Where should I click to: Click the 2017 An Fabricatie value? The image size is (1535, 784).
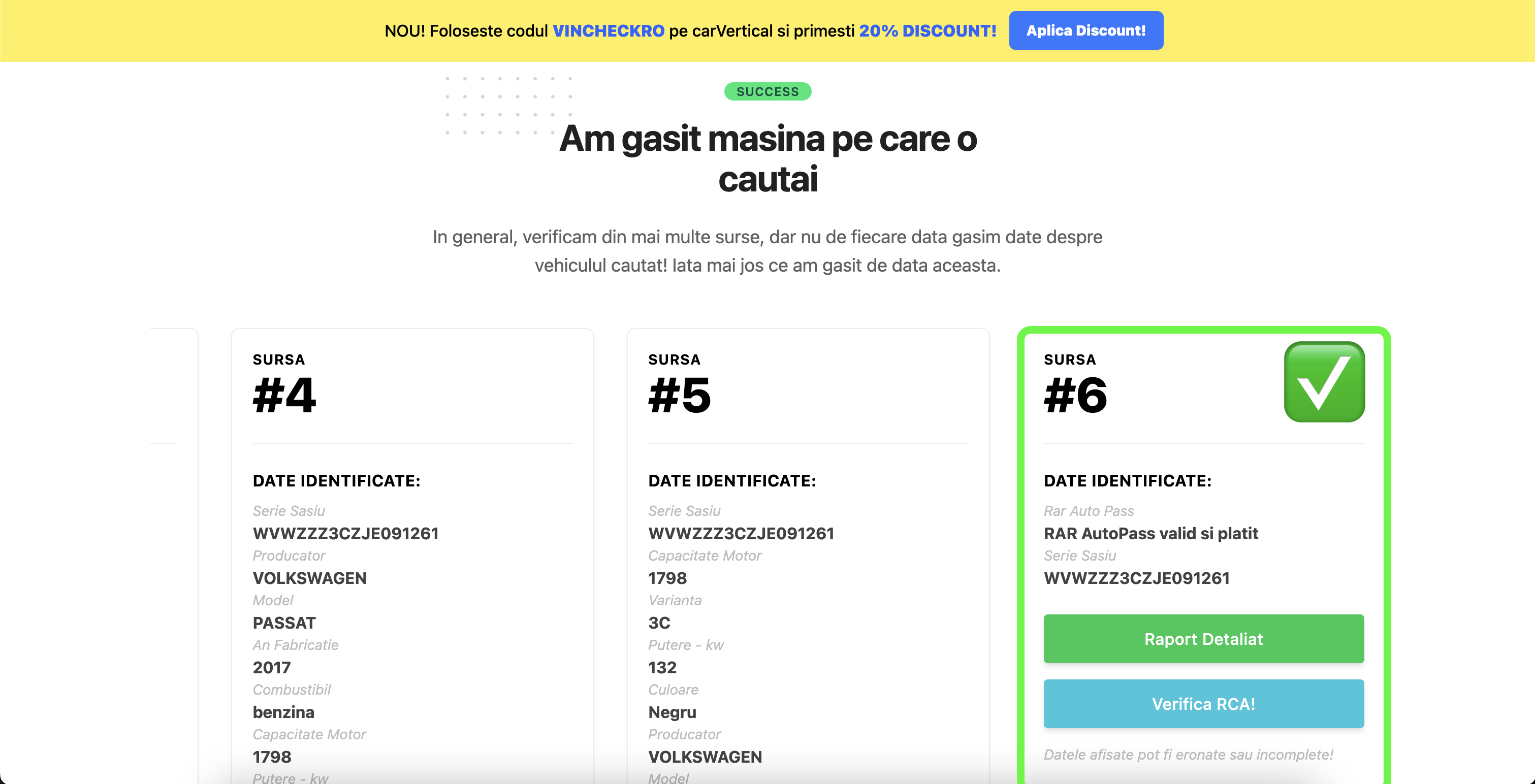pos(272,667)
